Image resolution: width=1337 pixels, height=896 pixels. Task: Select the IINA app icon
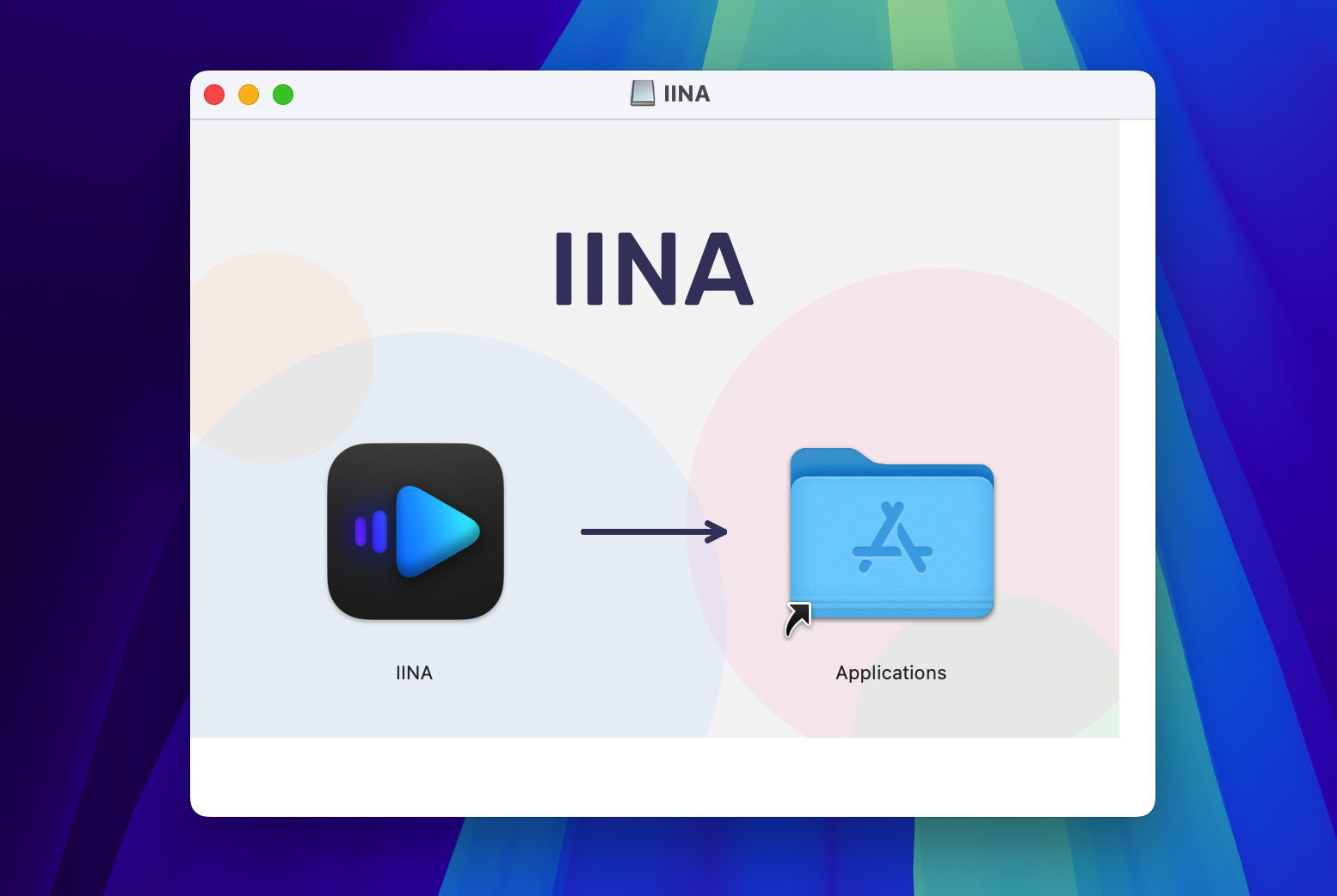coord(416,531)
